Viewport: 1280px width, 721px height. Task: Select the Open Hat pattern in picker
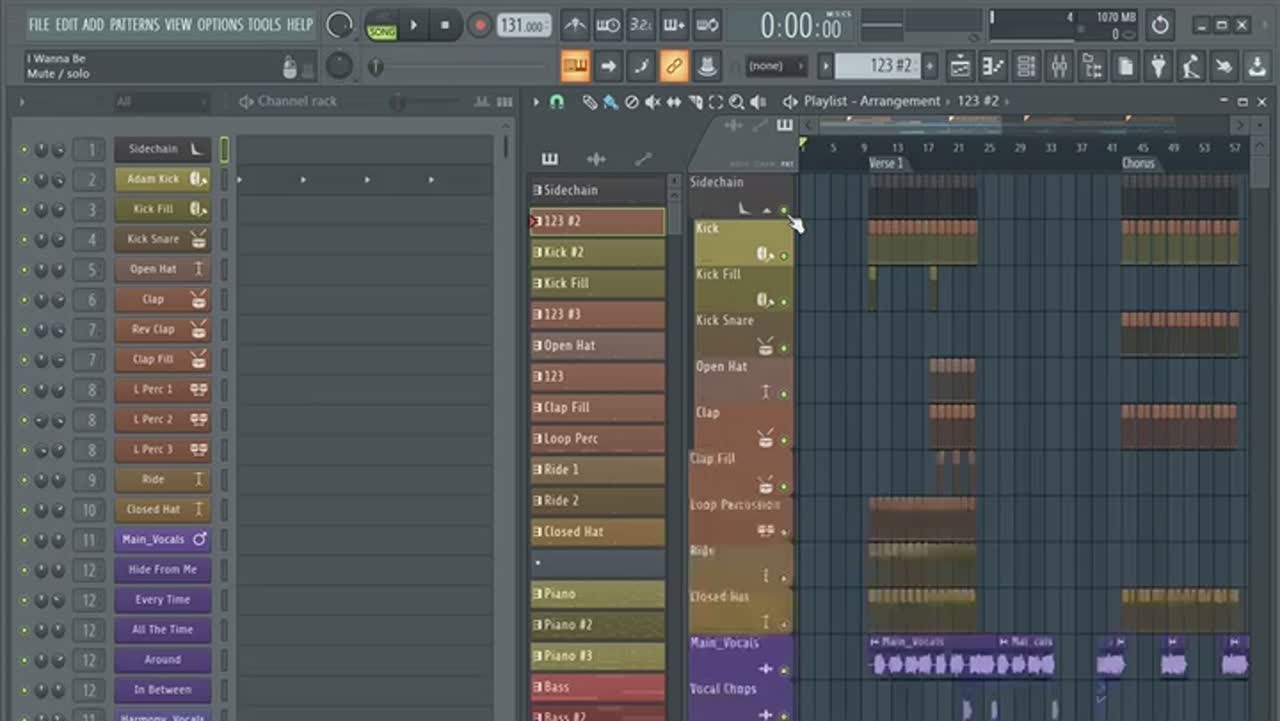[x=597, y=346]
